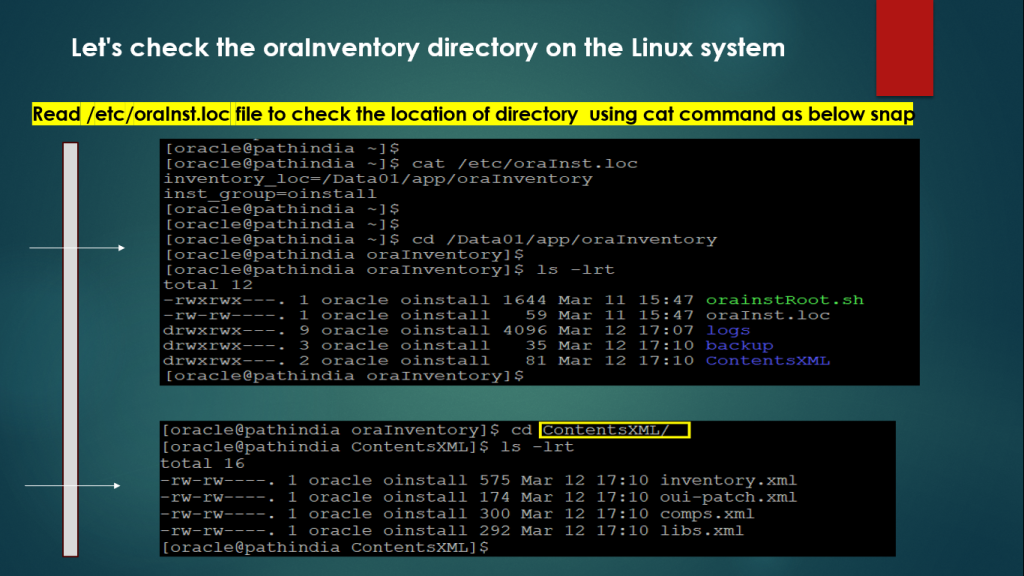Click the libs.xml file entry
Viewport: 1024px width, 576px height.
(x=701, y=530)
